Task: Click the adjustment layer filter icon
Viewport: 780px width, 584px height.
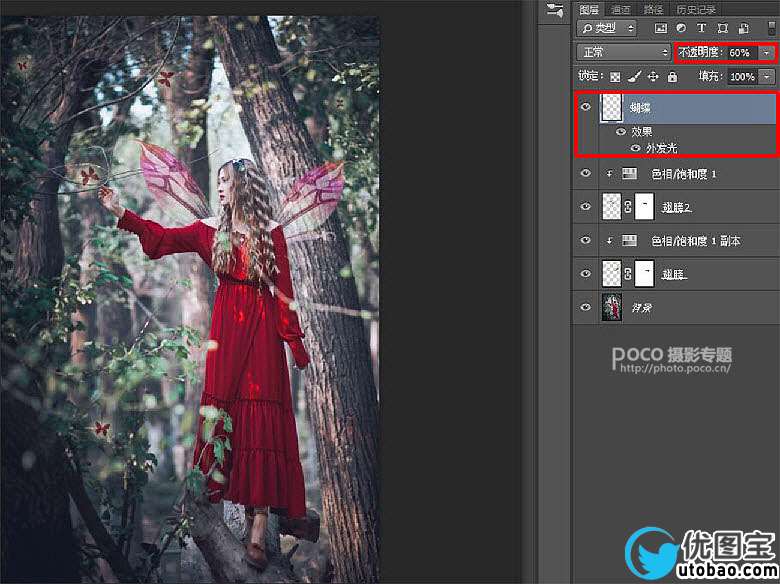Action: [681, 28]
